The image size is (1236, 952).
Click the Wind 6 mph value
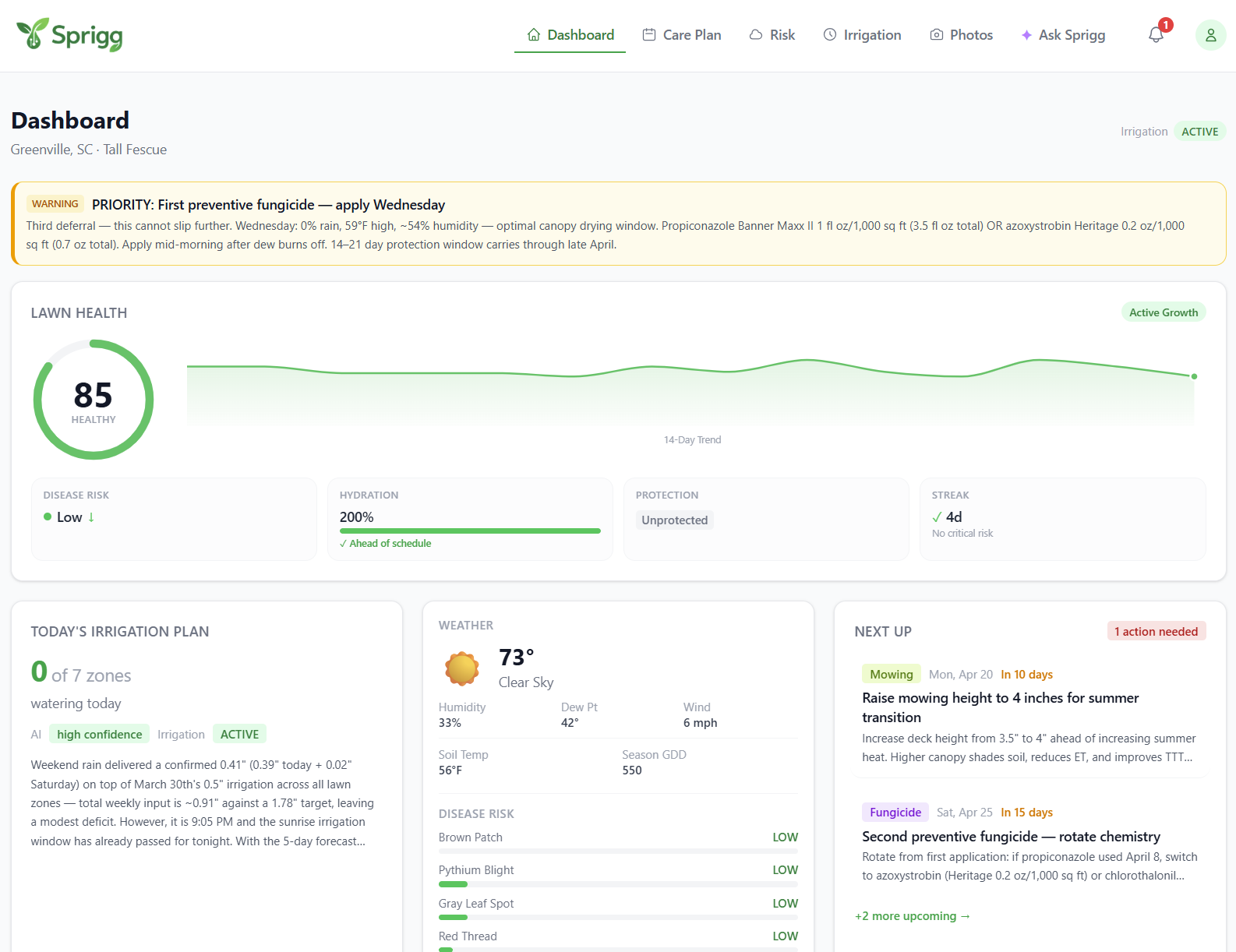(700, 723)
